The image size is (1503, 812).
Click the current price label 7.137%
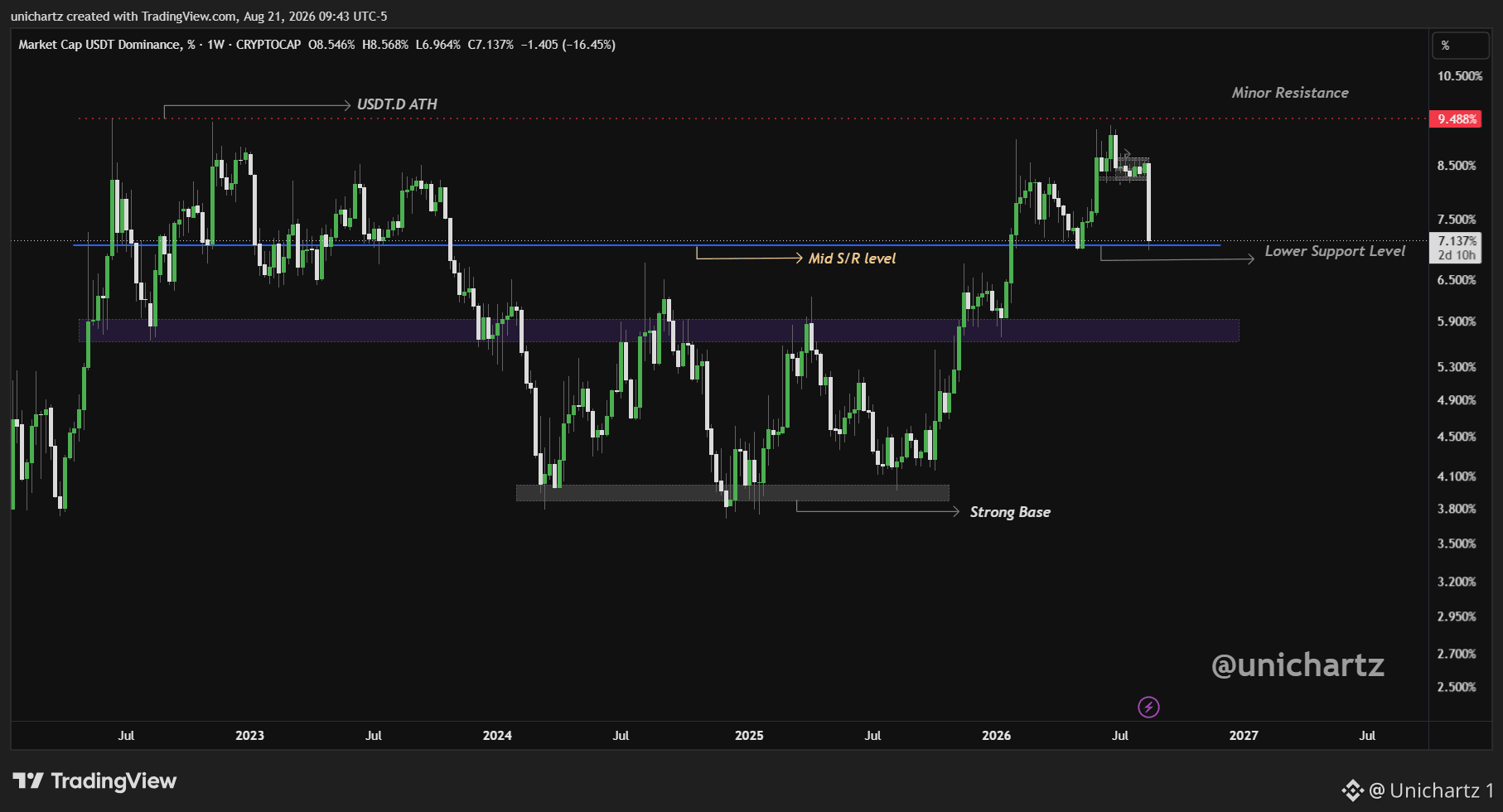click(x=1457, y=241)
